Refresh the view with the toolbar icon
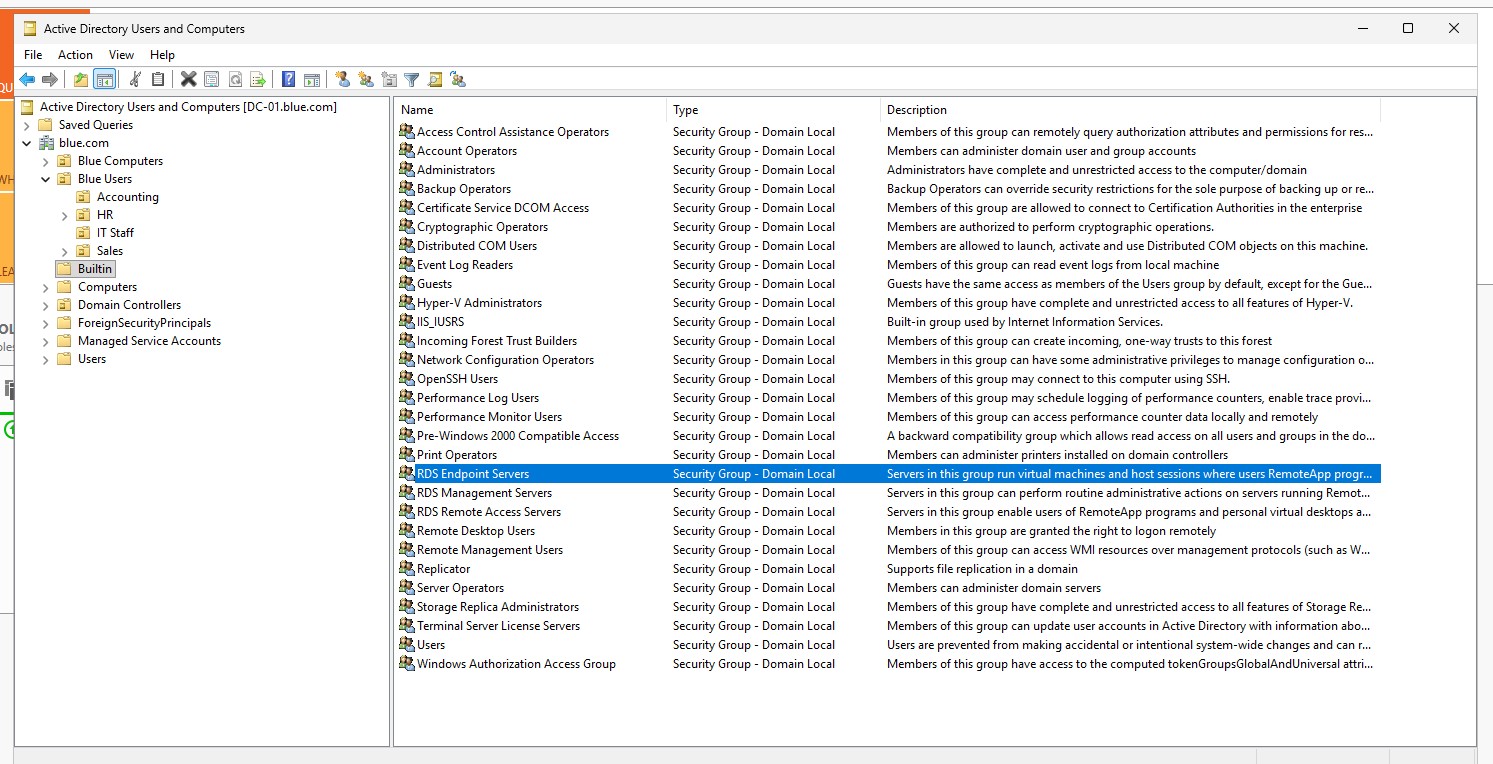The image size is (1493, 764). [x=235, y=80]
